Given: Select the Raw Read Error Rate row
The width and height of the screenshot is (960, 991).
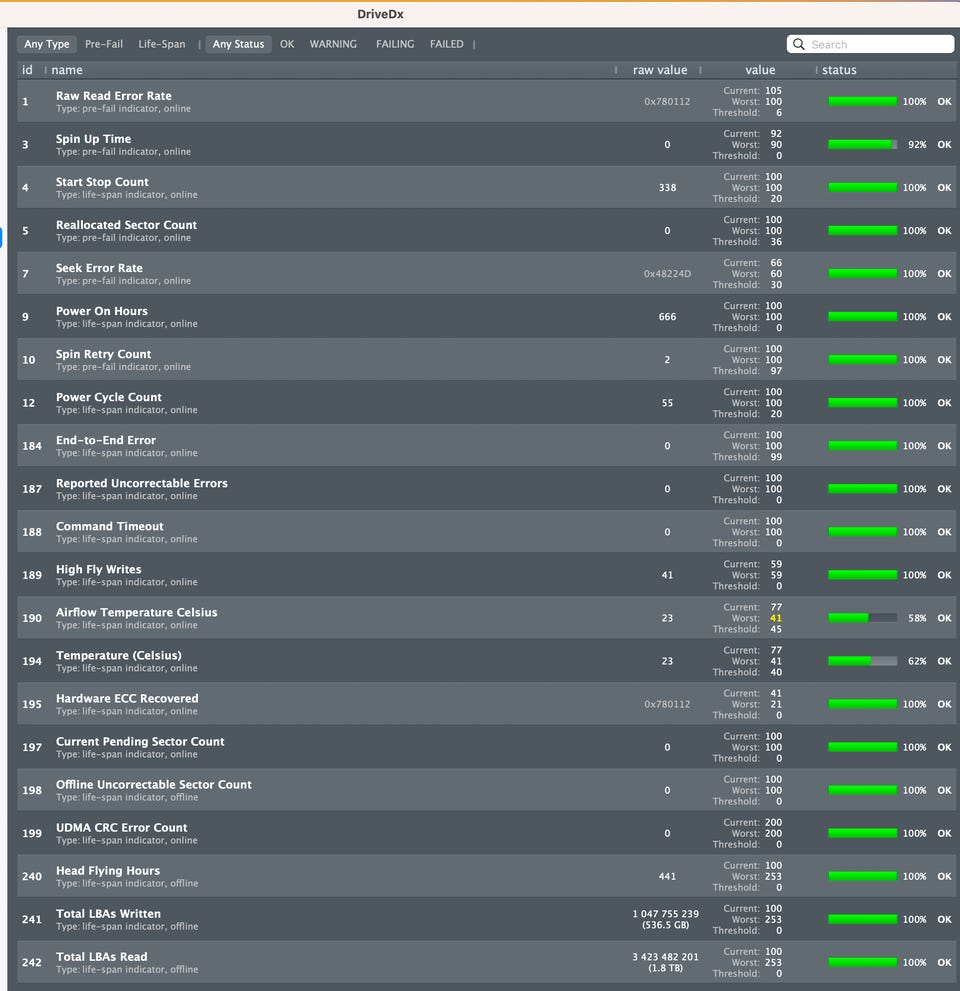Looking at the screenshot, I should coord(486,102).
